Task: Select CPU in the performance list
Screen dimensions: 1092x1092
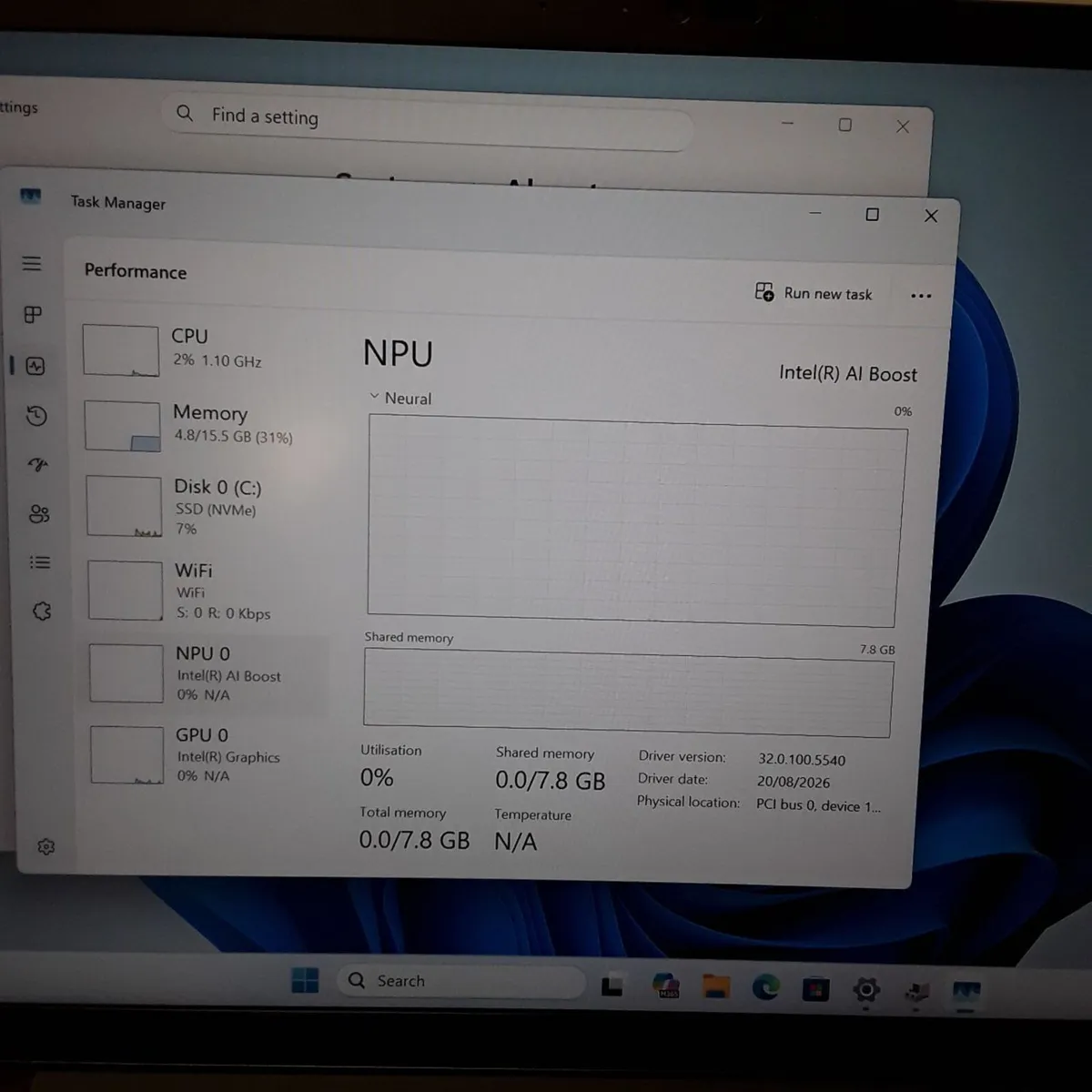Action: pyautogui.click(x=202, y=349)
